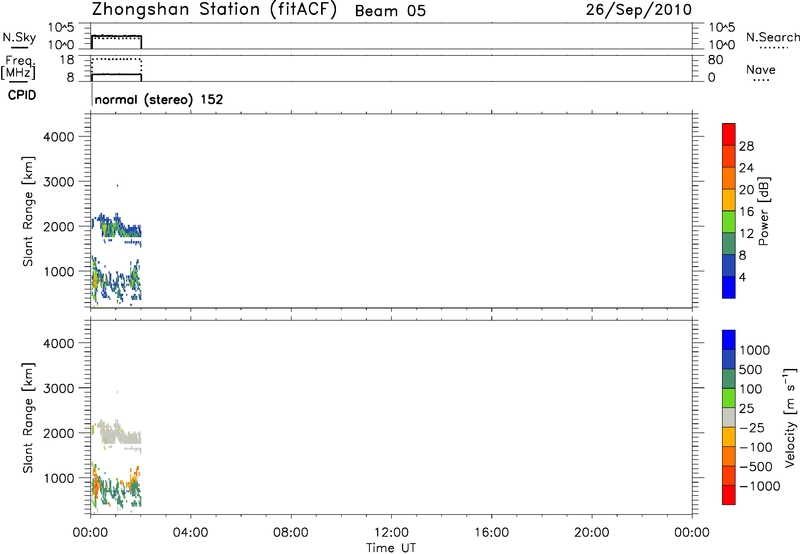Image resolution: width=800 pixels, height=554 pixels.
Task: Click the near-range scatter cluster in Velocity panel
Action: (x=115, y=488)
